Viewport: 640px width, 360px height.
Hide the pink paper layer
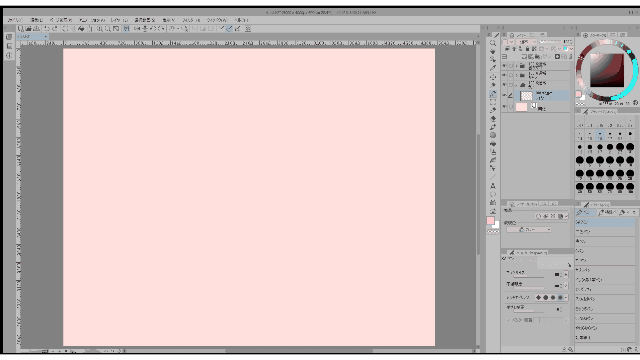pos(504,107)
